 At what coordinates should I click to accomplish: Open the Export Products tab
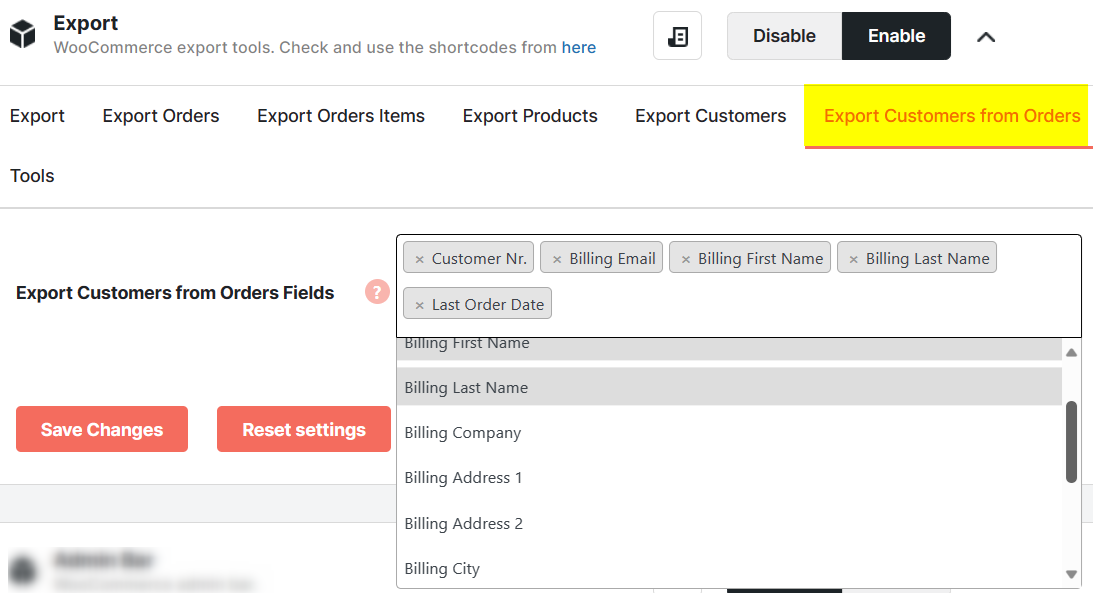(x=530, y=116)
